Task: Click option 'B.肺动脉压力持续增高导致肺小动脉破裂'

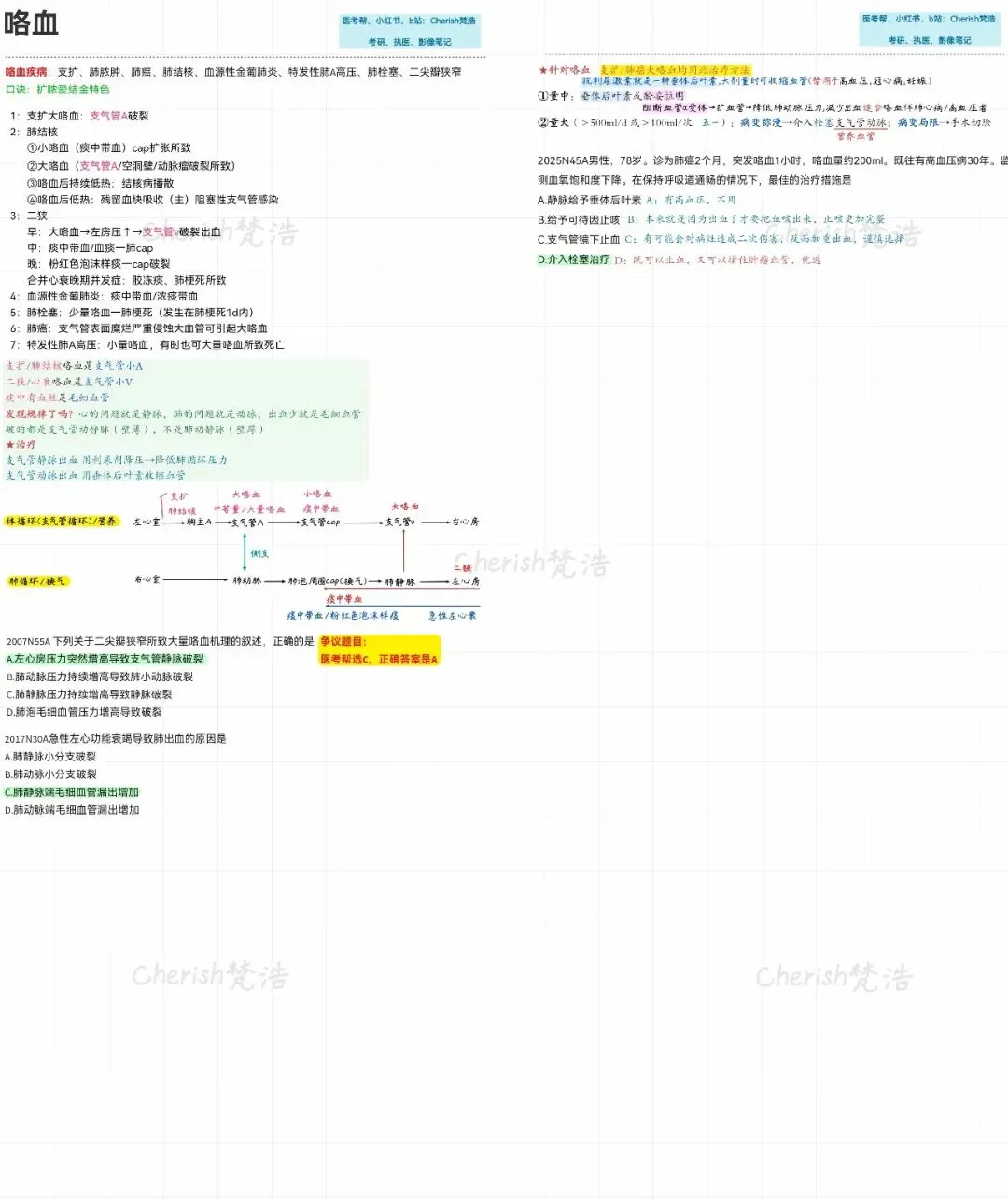Action: point(100,677)
